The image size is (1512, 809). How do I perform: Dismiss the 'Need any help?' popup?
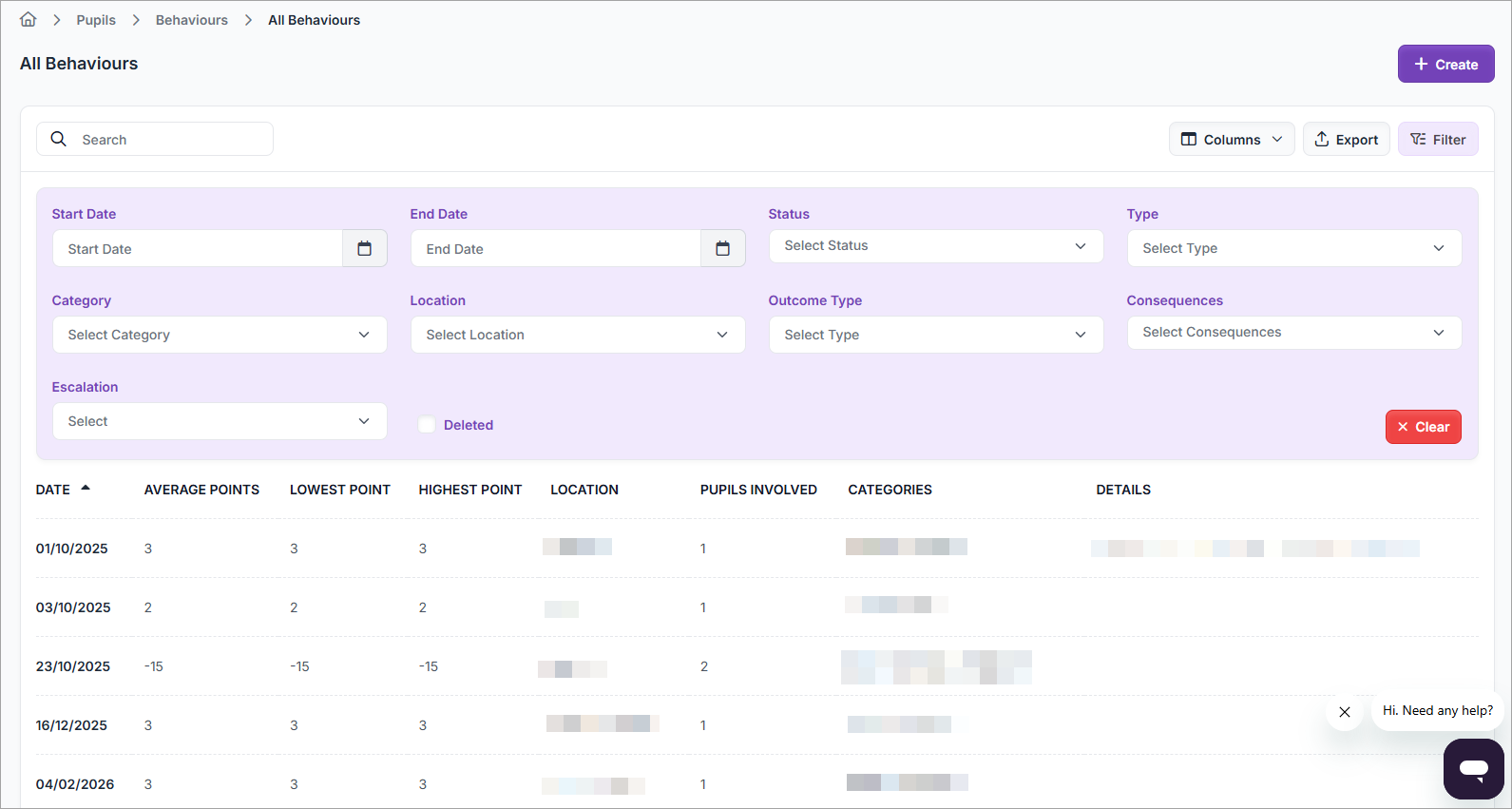pyautogui.click(x=1344, y=712)
